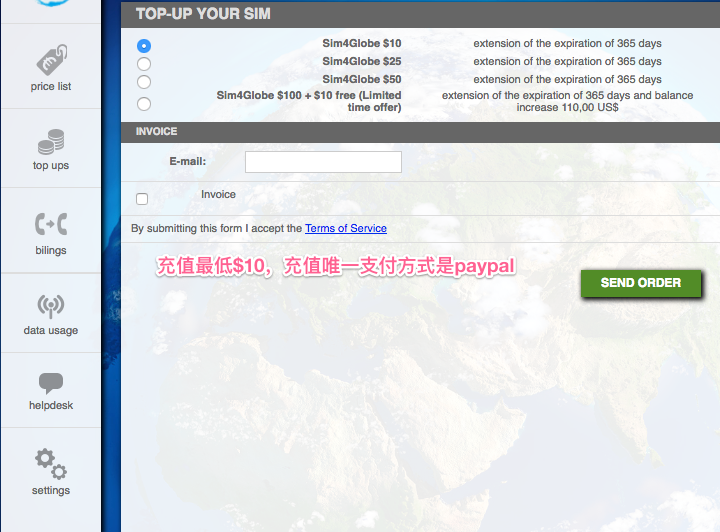Click the 'INVOICE' section header
720x532 pixels.
pyautogui.click(x=157, y=131)
